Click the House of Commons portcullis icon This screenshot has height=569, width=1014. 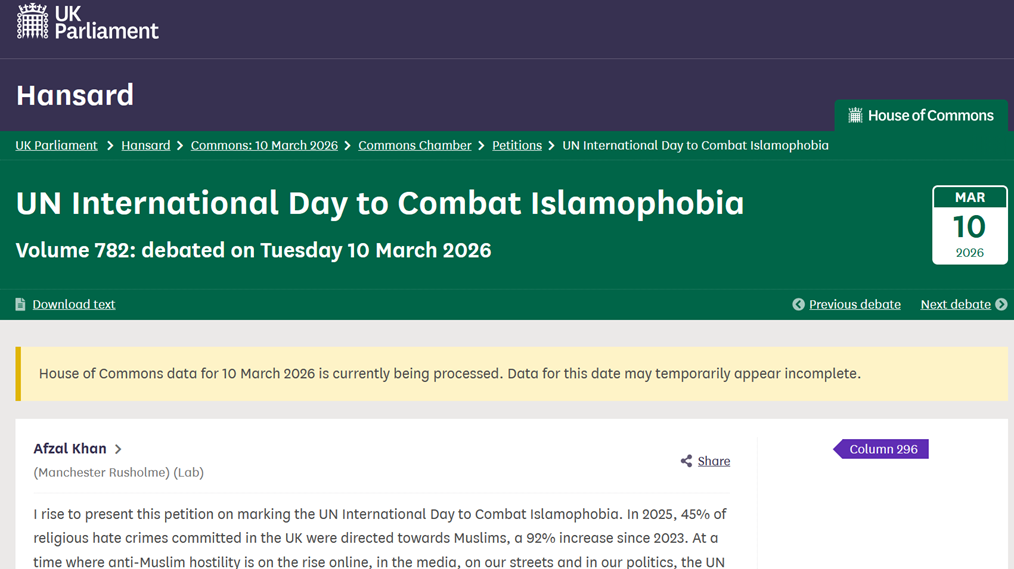click(x=855, y=116)
